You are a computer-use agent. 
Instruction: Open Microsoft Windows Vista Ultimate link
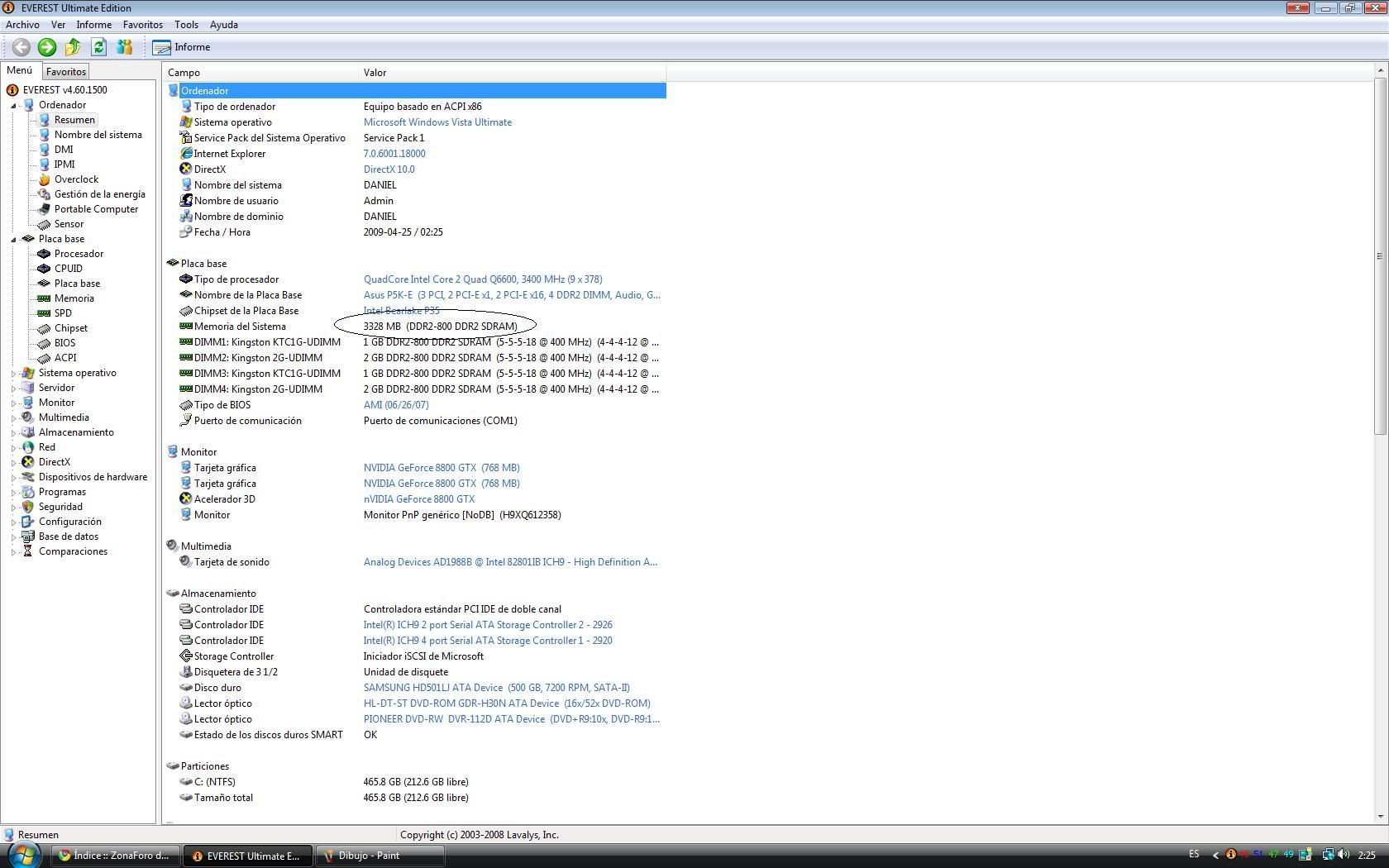(437, 122)
